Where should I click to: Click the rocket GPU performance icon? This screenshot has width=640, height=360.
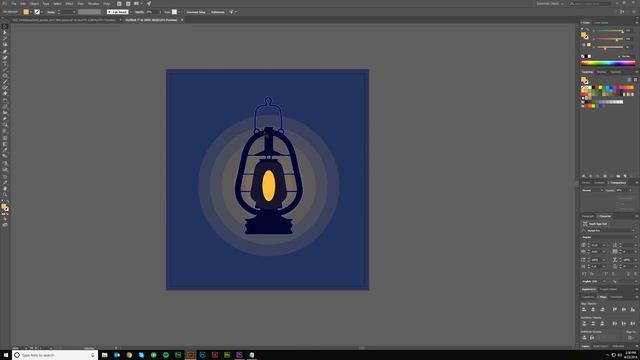coord(149,4)
